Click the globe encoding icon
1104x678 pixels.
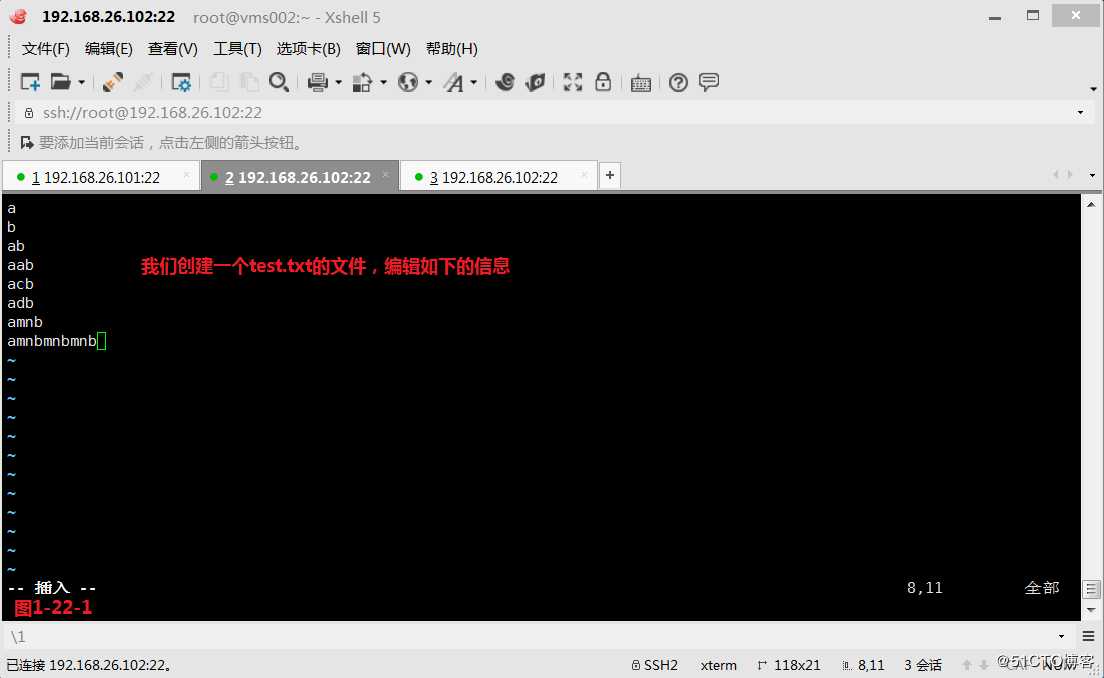point(408,82)
